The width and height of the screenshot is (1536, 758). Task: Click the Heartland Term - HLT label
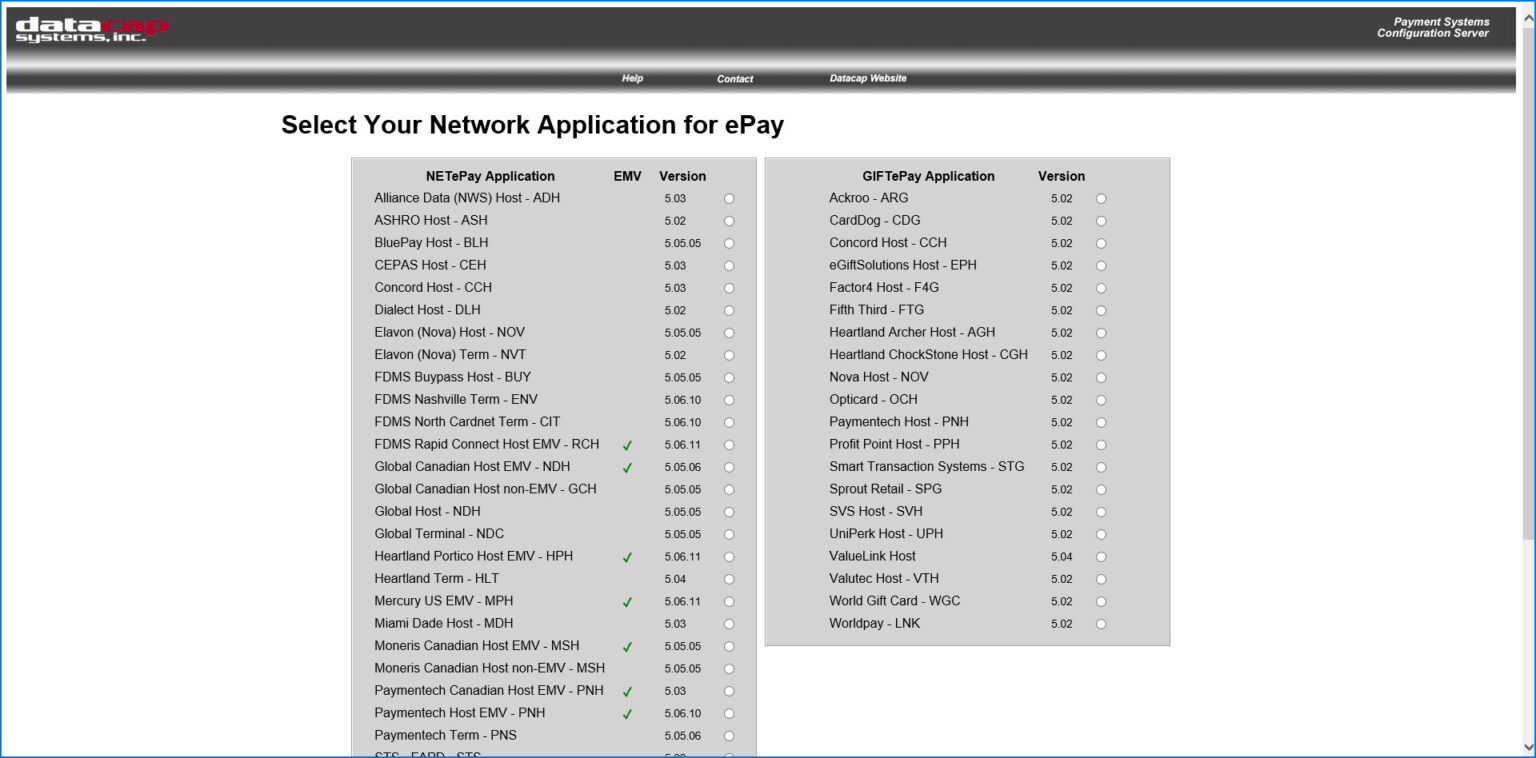click(436, 579)
